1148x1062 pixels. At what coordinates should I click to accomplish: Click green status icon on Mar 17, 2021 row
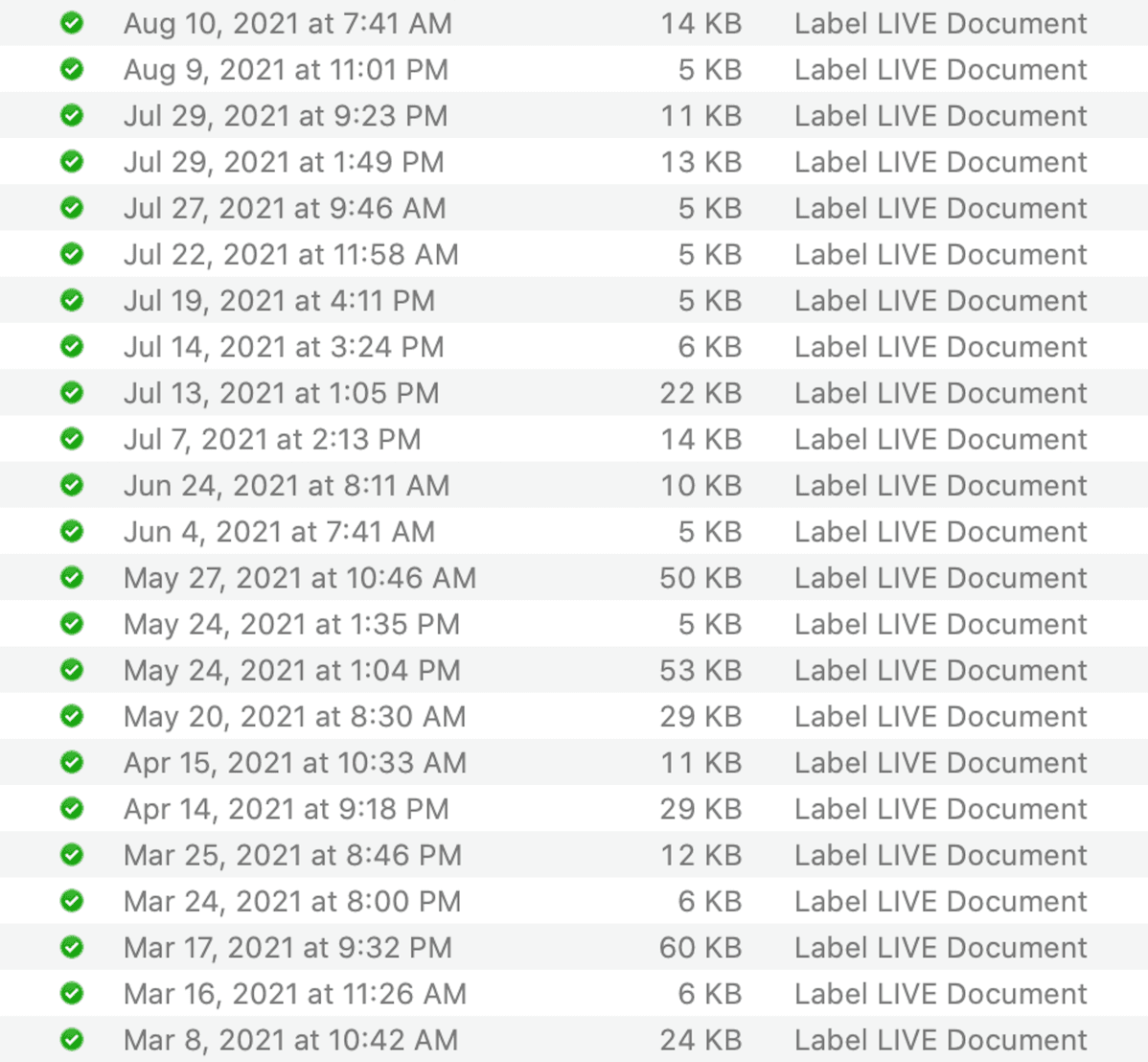point(72,948)
